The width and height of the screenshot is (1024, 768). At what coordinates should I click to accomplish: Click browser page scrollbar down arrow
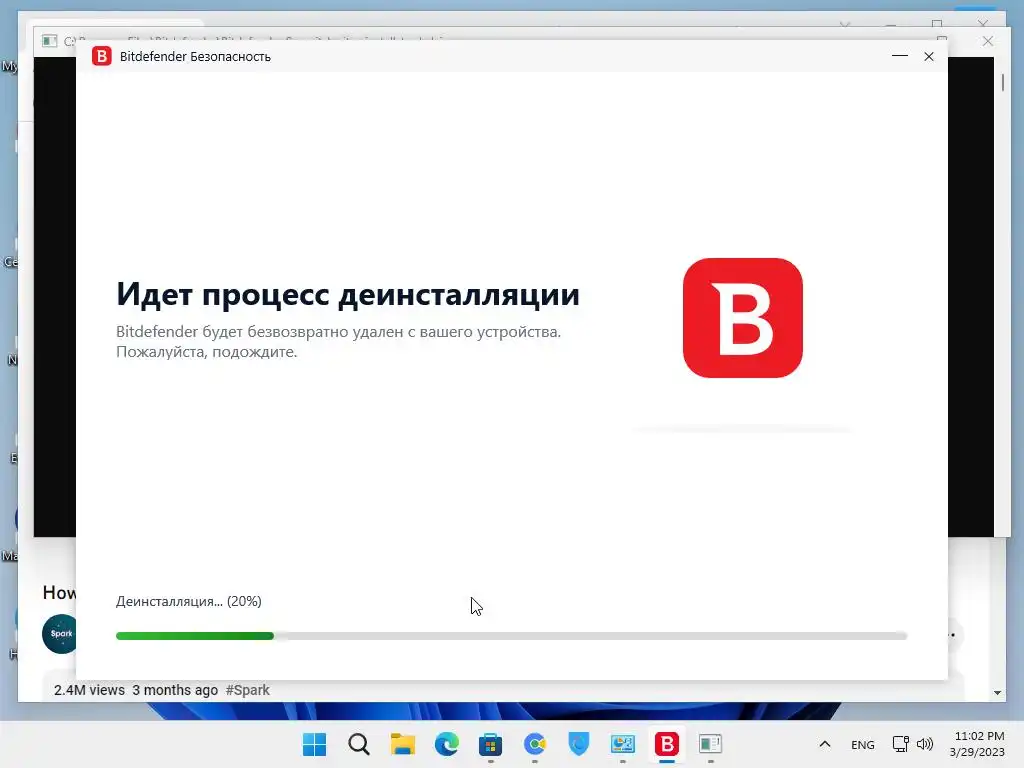pos(997,693)
